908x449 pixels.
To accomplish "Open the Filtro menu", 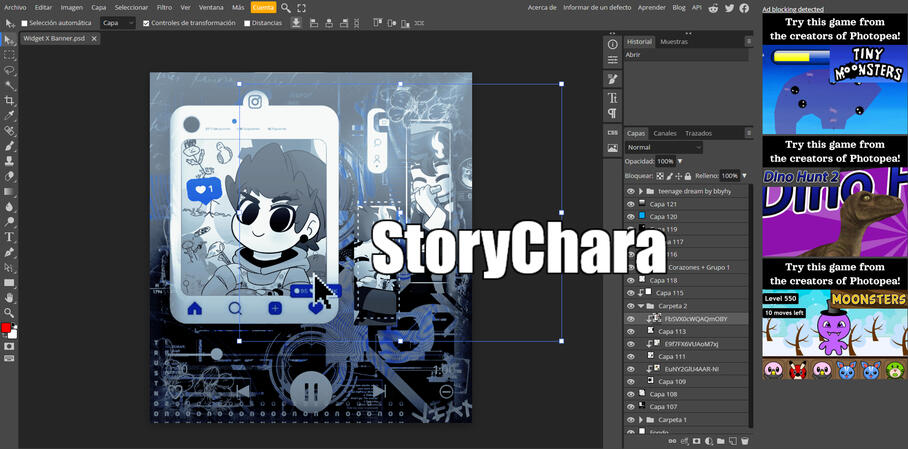I will point(164,7).
